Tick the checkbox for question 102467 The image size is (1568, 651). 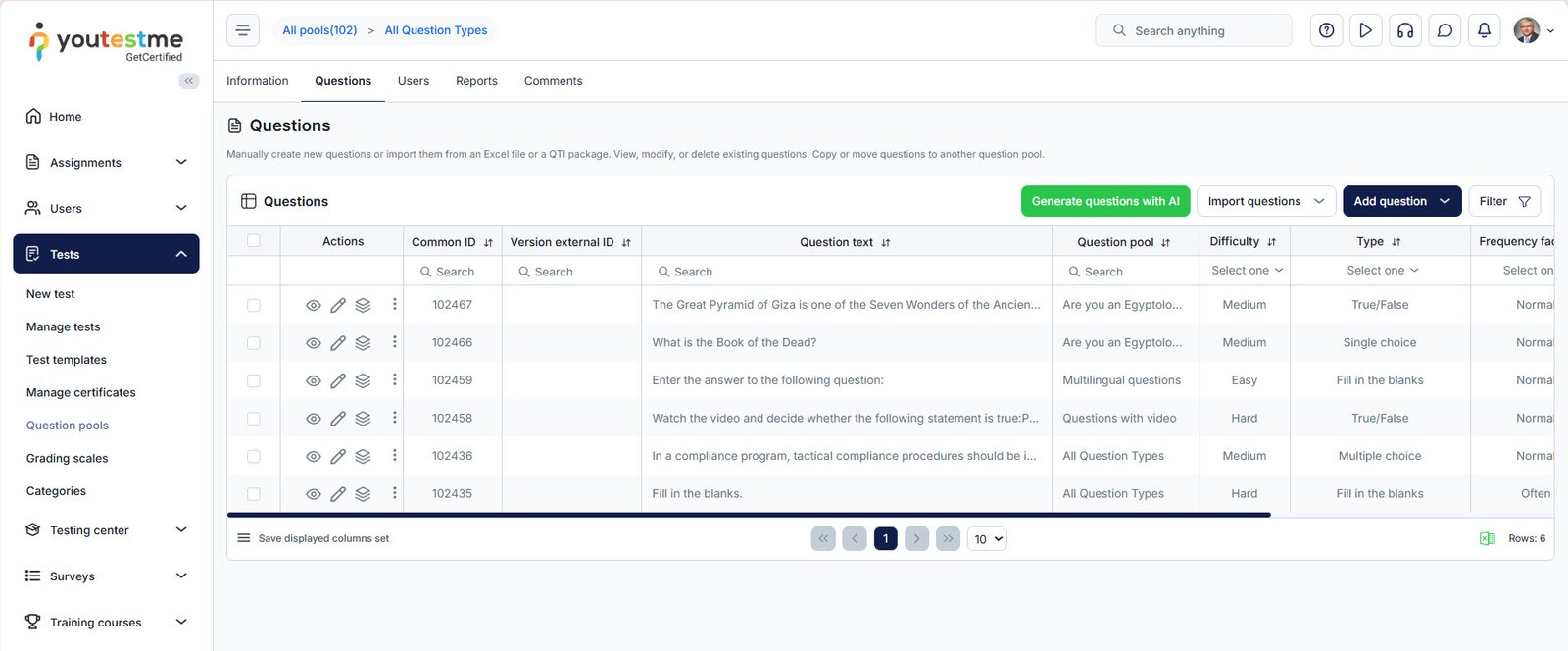(x=254, y=305)
